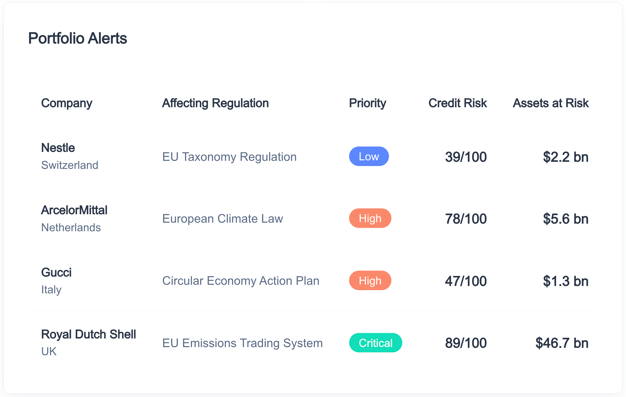View the European Climate Law regulation

222,218
